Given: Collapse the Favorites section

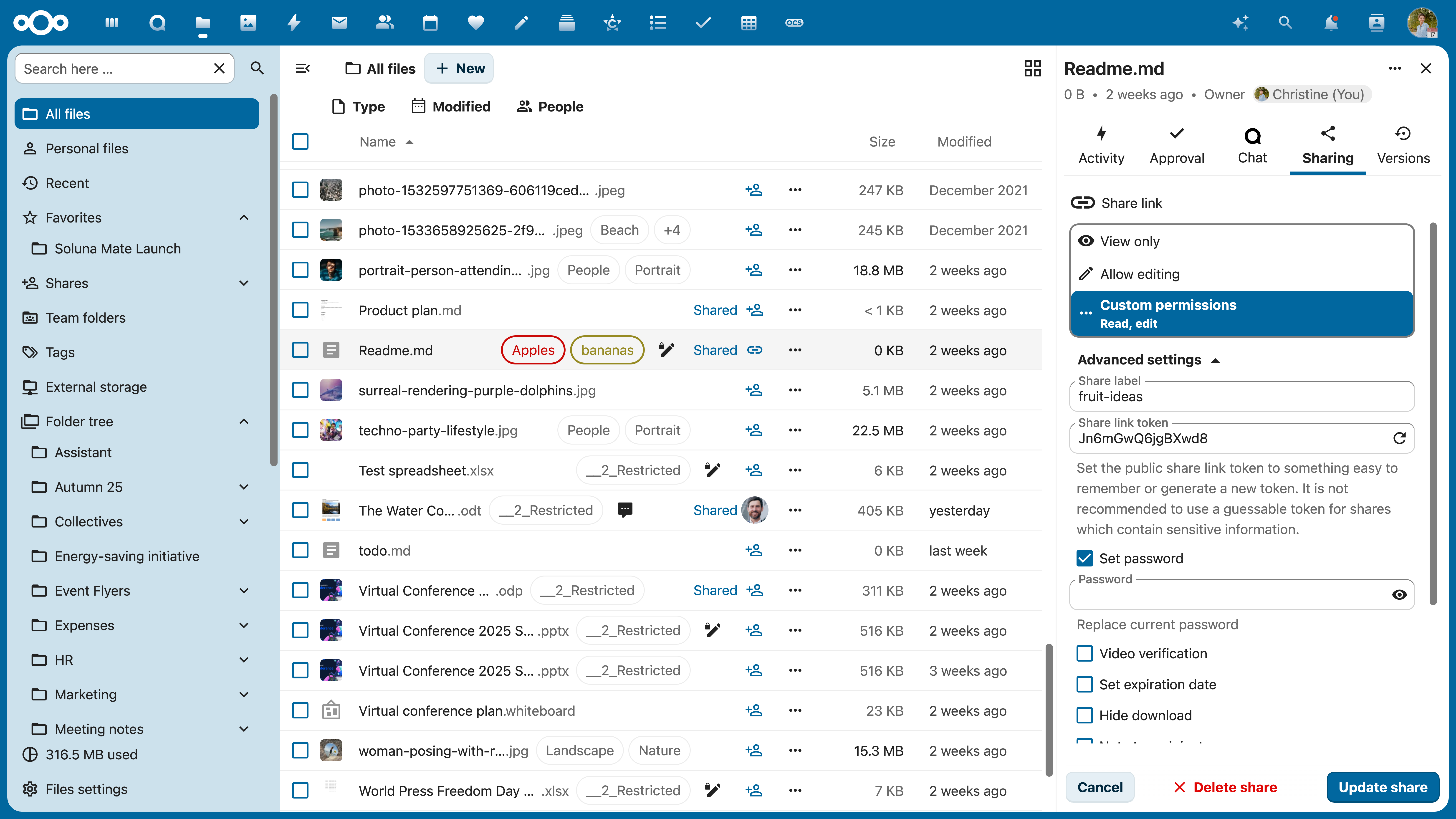Looking at the screenshot, I should coord(244,218).
